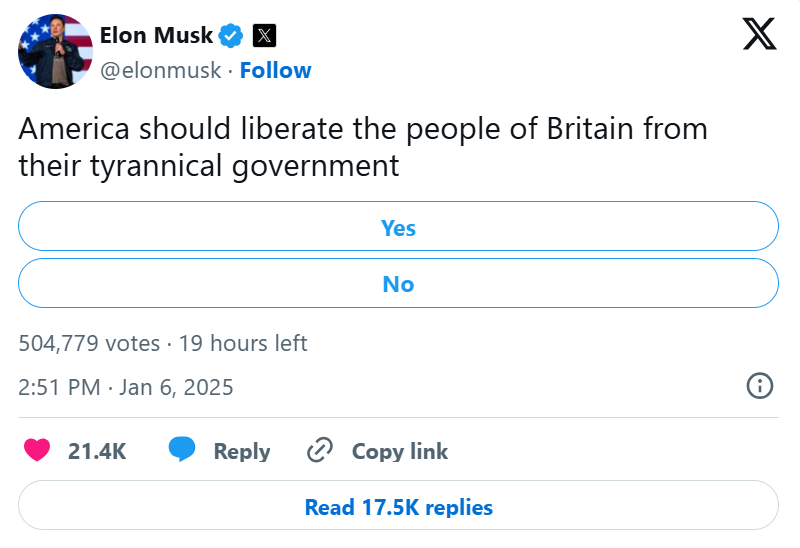Click the 504,779 votes count text
800x548 pixels.
click(x=89, y=343)
